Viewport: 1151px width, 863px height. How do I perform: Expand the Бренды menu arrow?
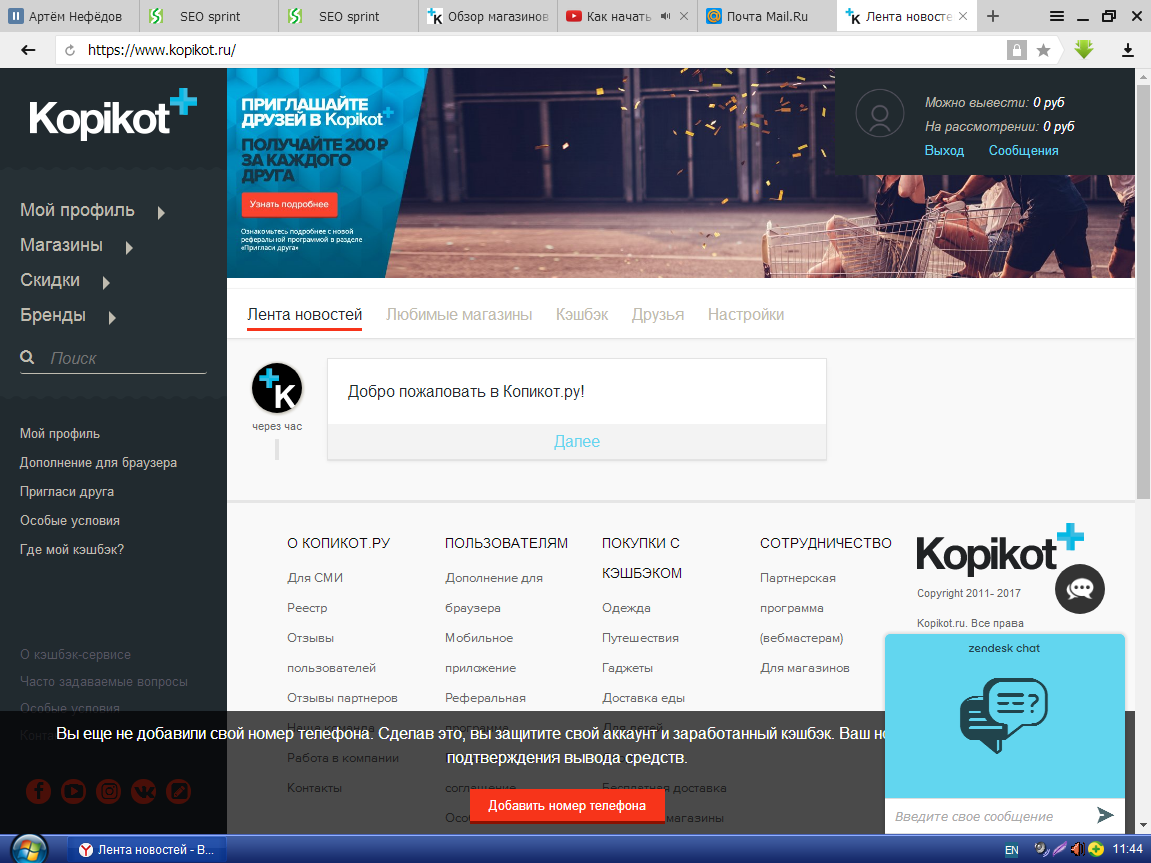[x=112, y=318]
